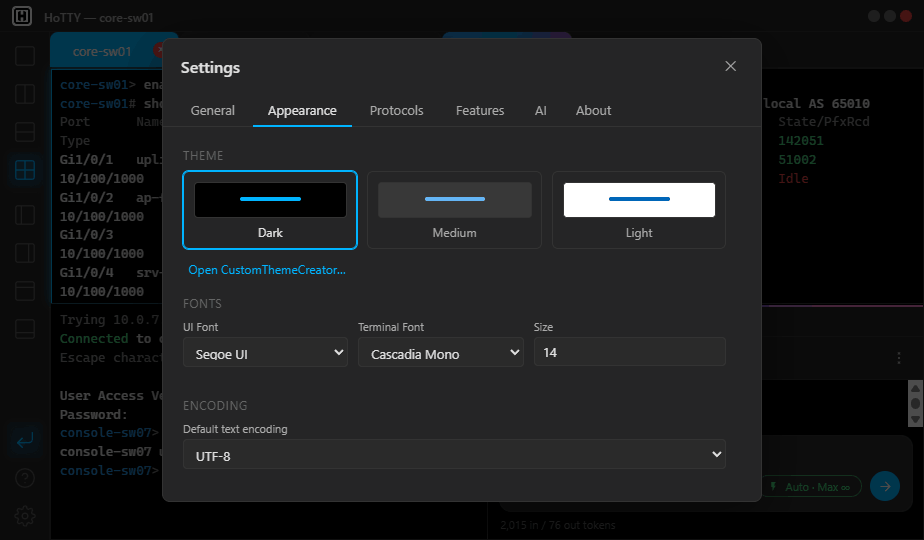Click the HoTTY — core-sw01 window title

click(98, 18)
